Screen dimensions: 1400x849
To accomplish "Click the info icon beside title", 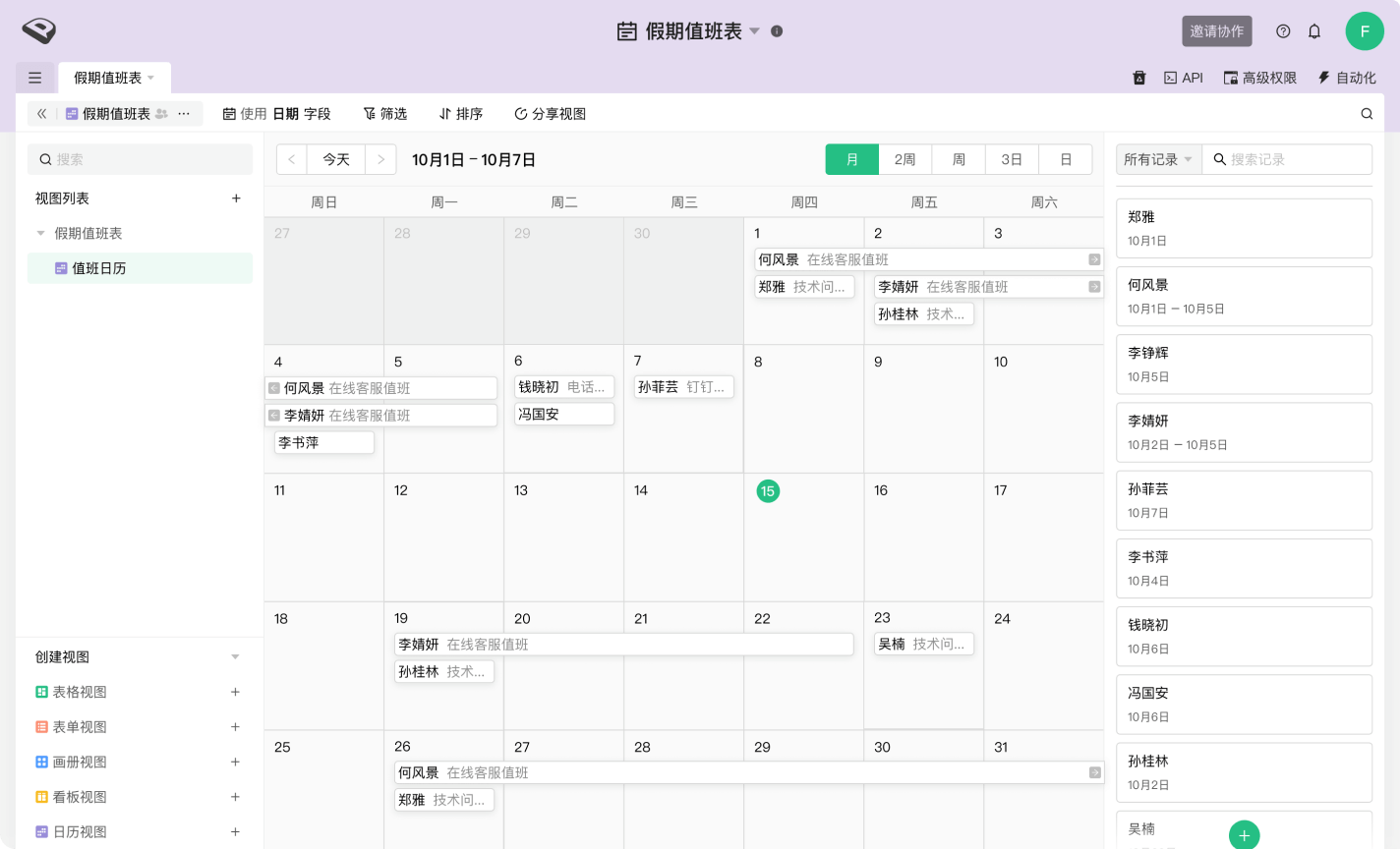I will click(x=777, y=31).
